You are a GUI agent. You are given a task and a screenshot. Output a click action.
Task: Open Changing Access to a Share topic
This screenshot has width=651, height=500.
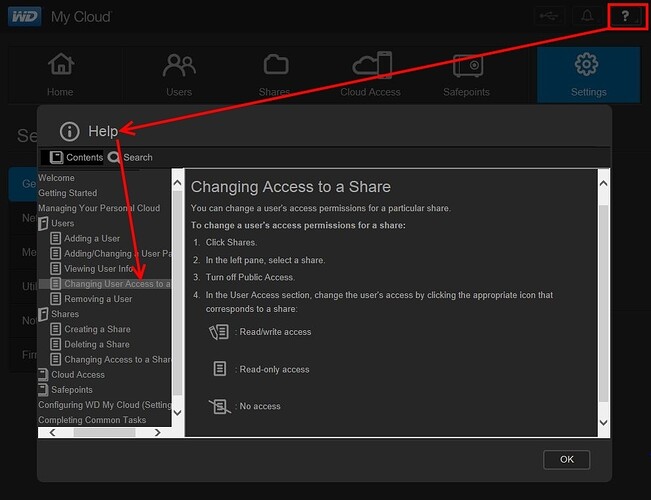pos(117,360)
